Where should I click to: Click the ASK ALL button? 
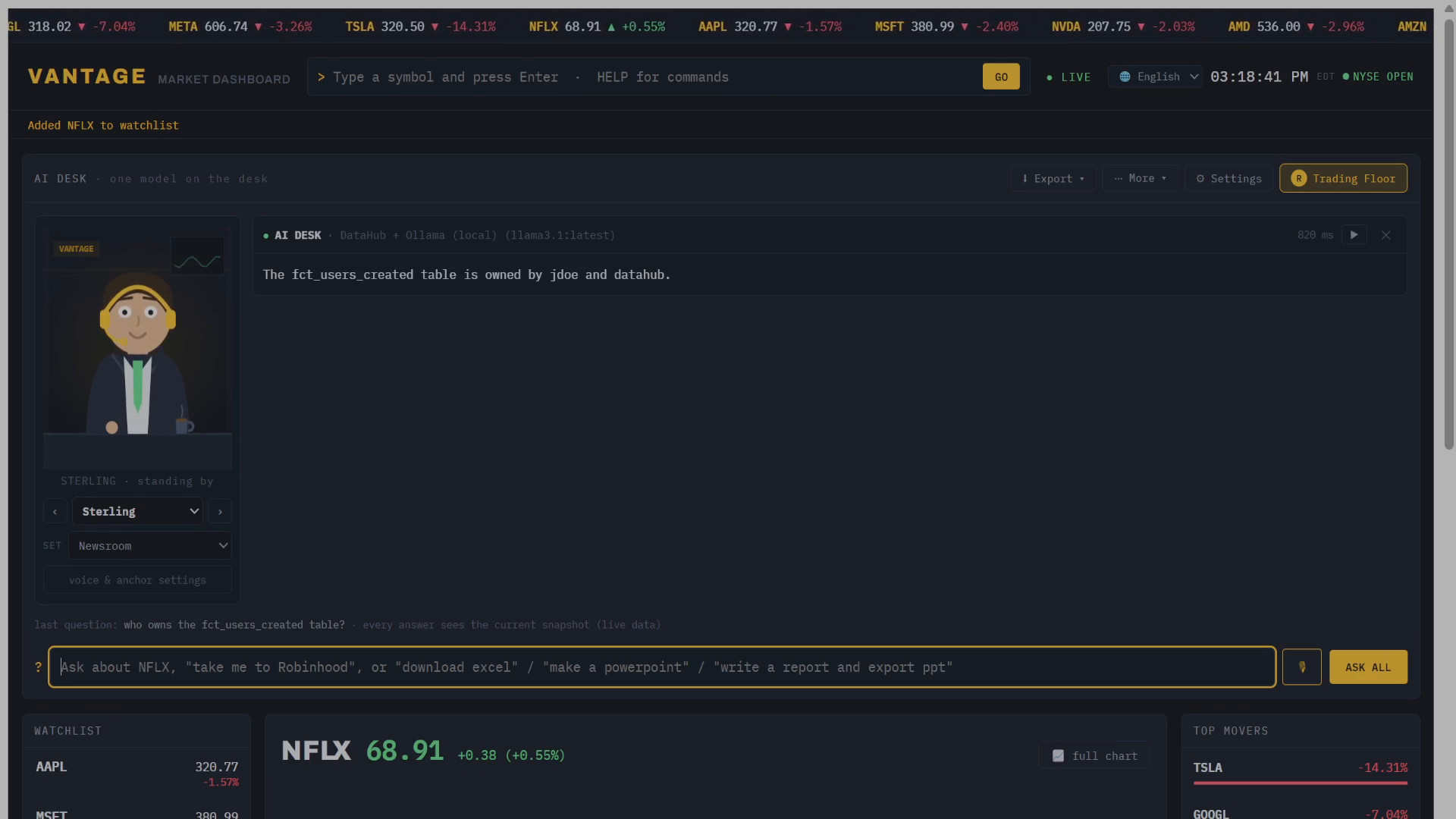pyautogui.click(x=1368, y=667)
